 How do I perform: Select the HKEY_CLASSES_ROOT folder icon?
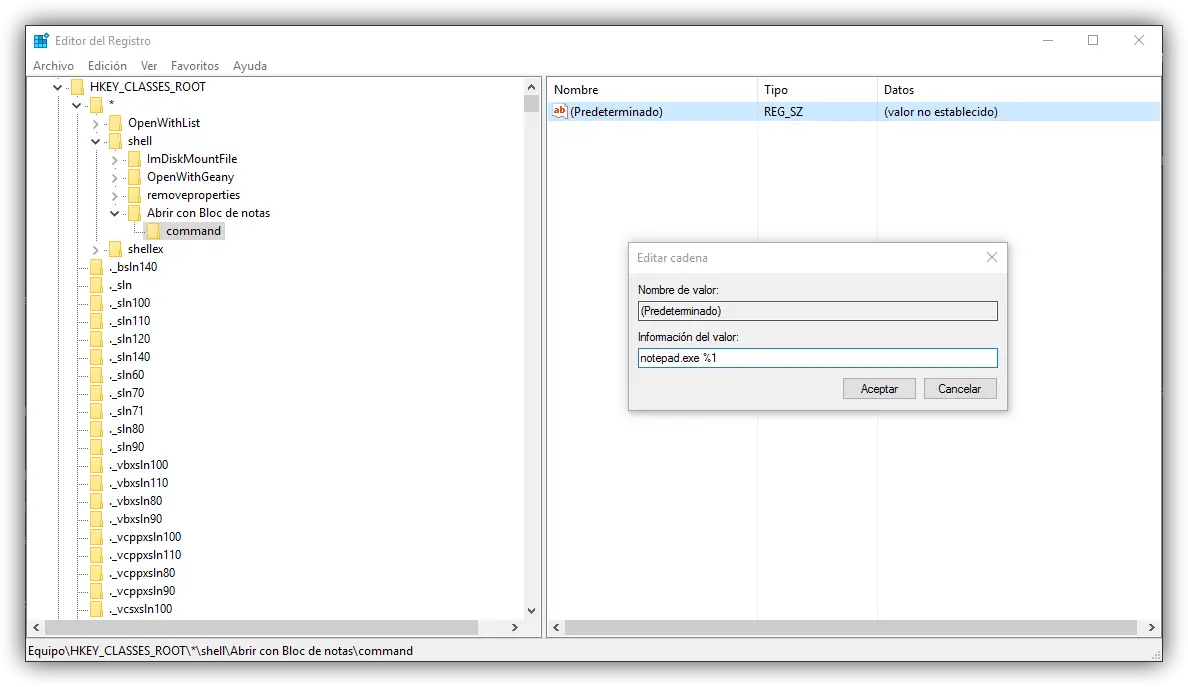[x=77, y=87]
